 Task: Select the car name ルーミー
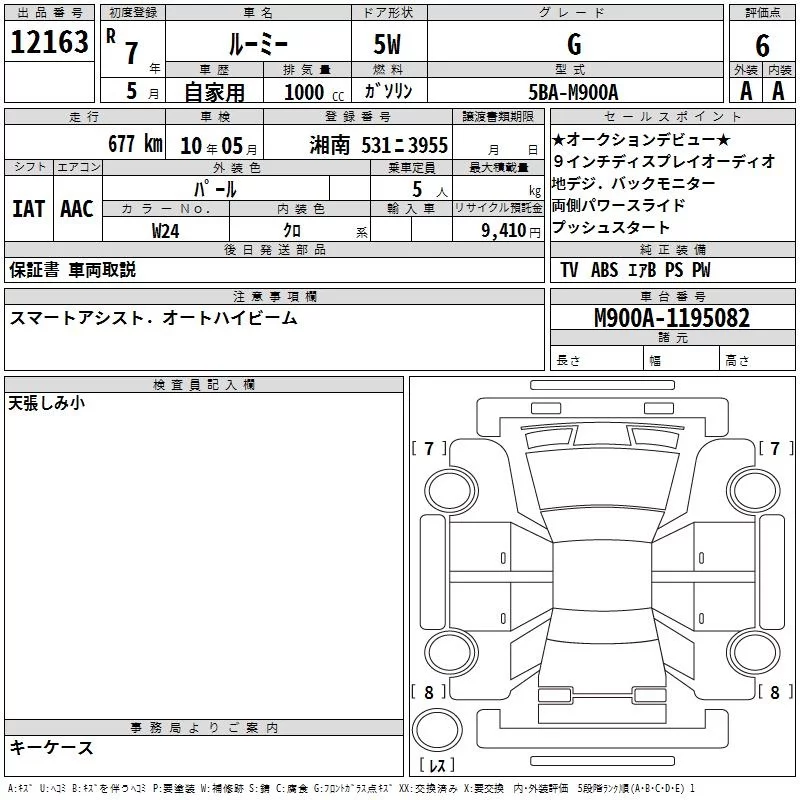coord(258,44)
